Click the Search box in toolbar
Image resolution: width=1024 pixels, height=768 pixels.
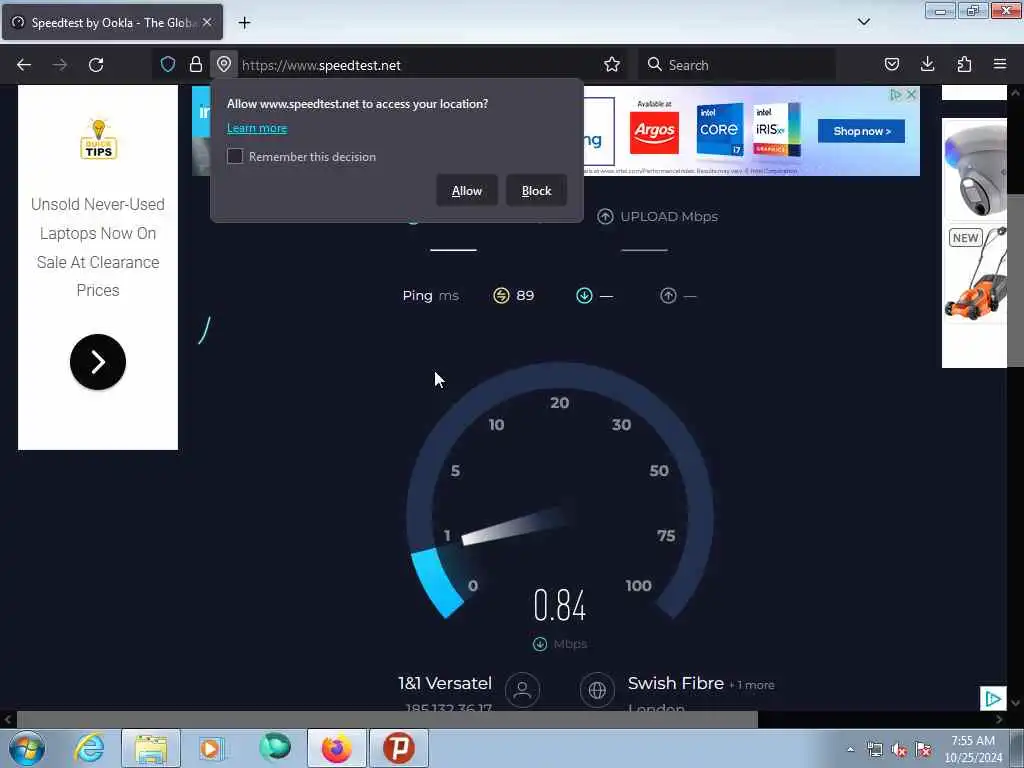click(x=737, y=65)
